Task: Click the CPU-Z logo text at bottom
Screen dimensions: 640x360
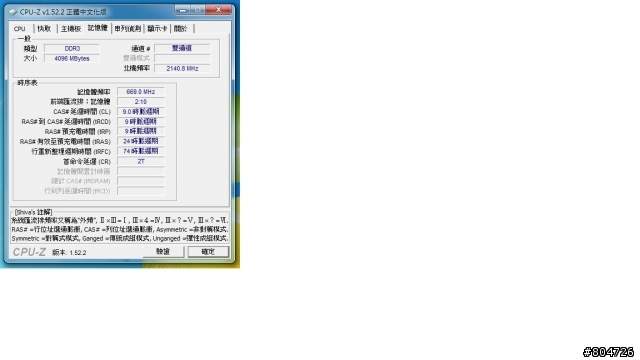Action: point(29,252)
